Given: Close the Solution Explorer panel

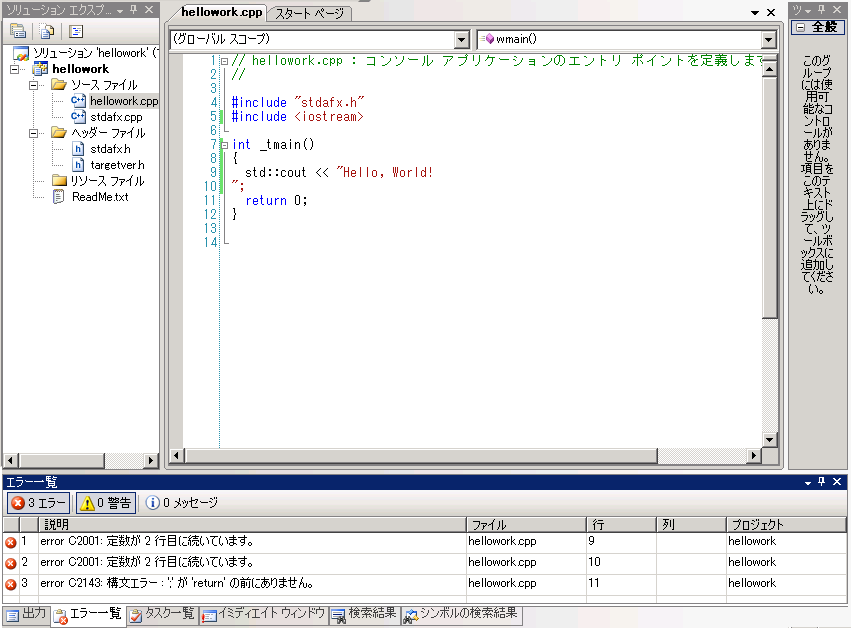Looking at the screenshot, I should (x=149, y=10).
